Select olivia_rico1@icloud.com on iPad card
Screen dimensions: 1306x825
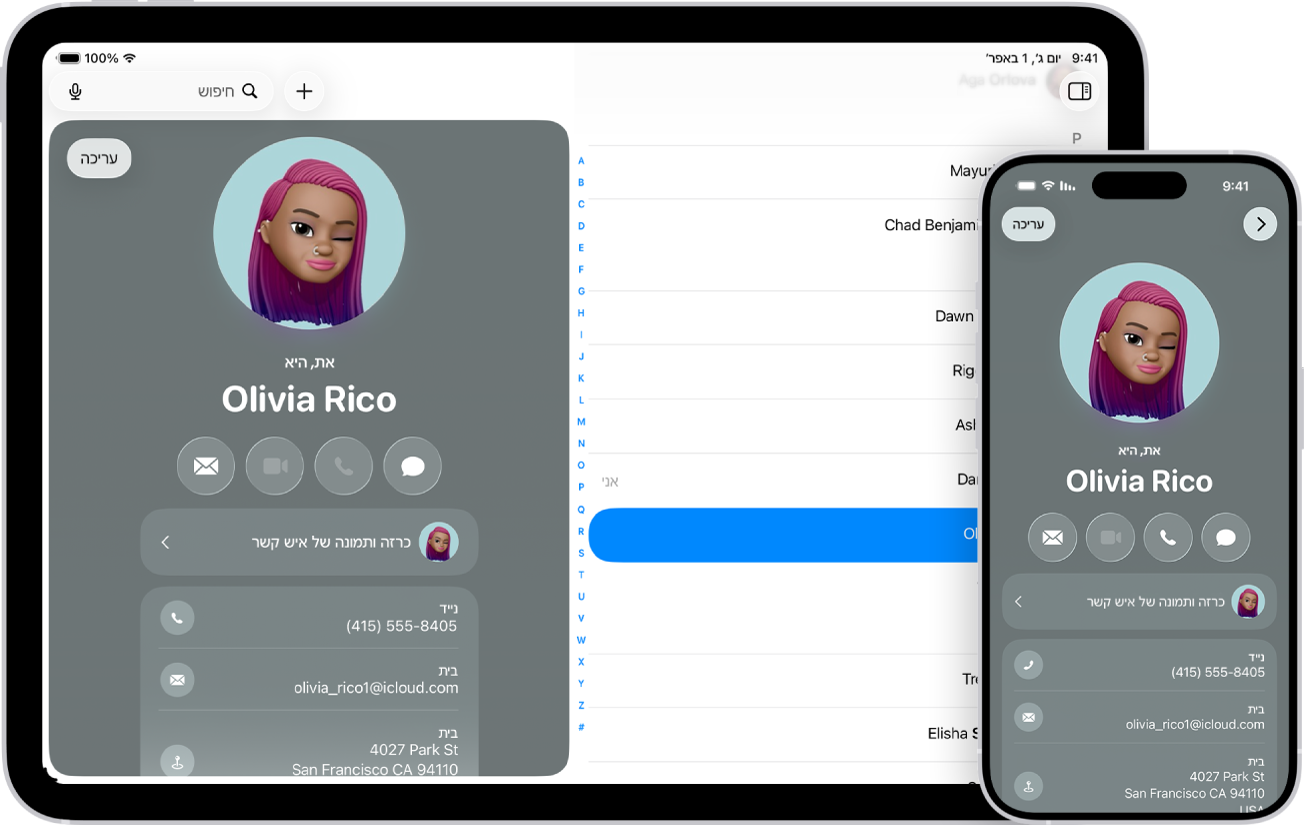click(x=376, y=688)
